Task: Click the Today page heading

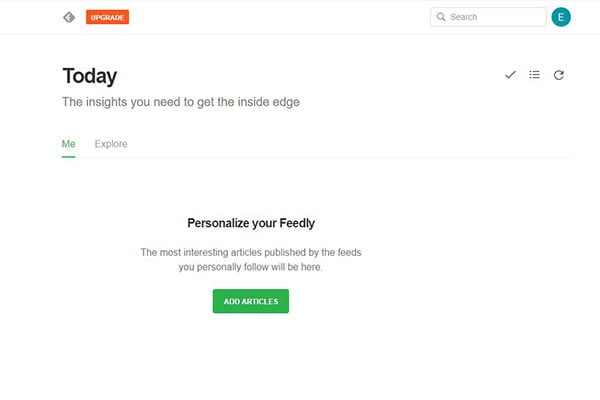Action: [90, 76]
